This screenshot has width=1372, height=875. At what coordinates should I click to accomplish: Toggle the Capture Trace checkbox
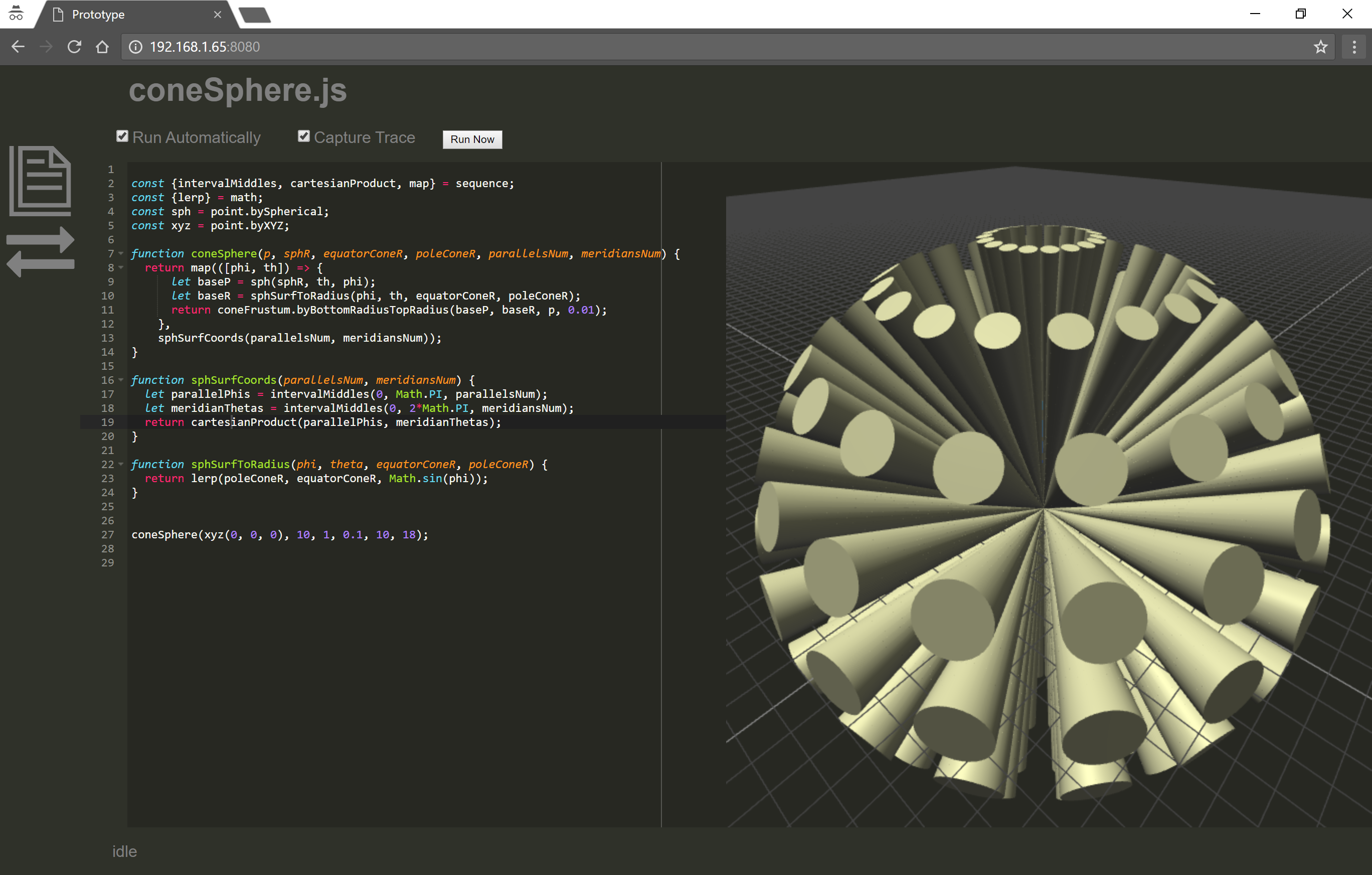click(x=304, y=136)
